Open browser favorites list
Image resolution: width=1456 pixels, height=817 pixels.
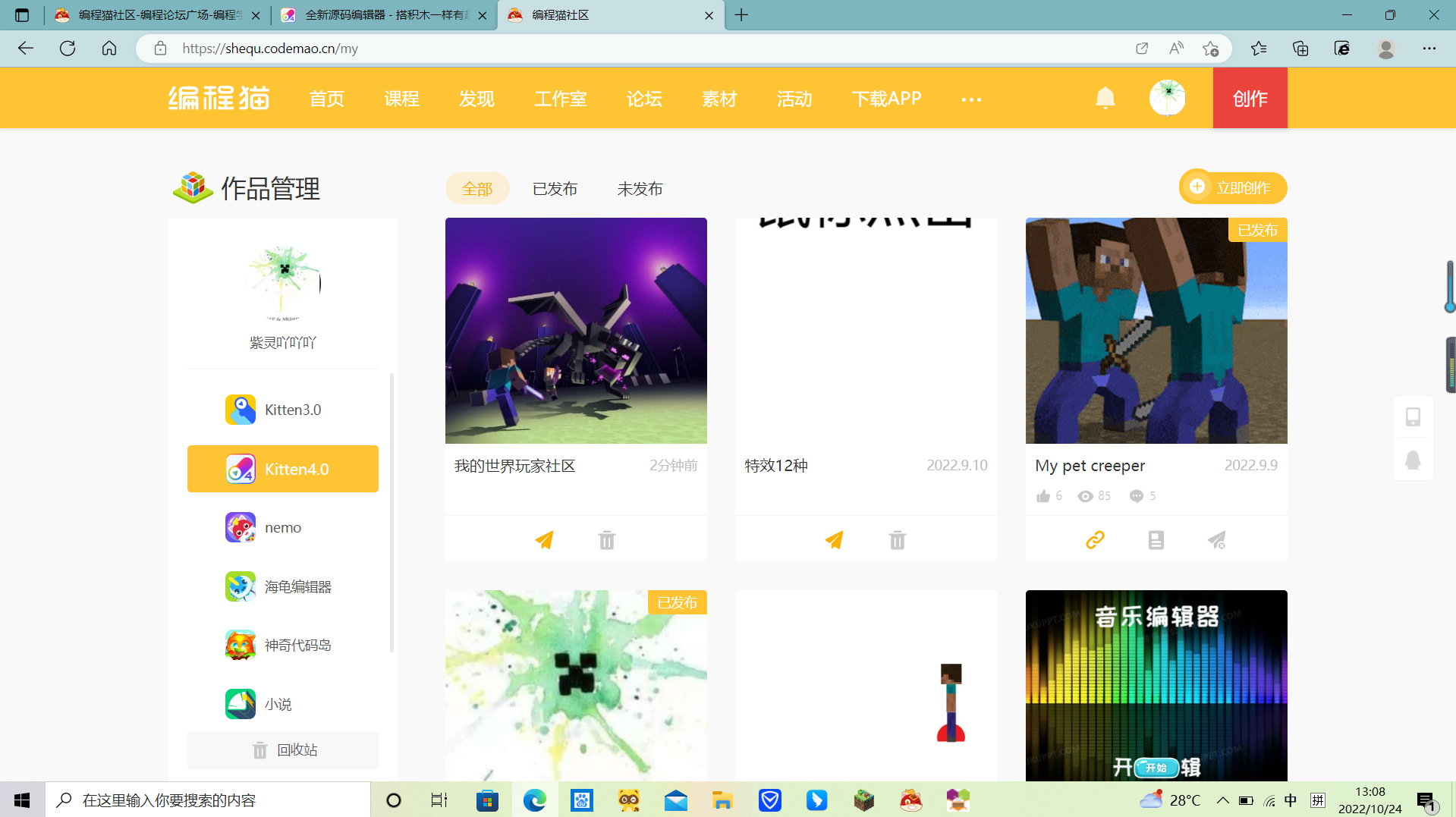(x=1259, y=49)
